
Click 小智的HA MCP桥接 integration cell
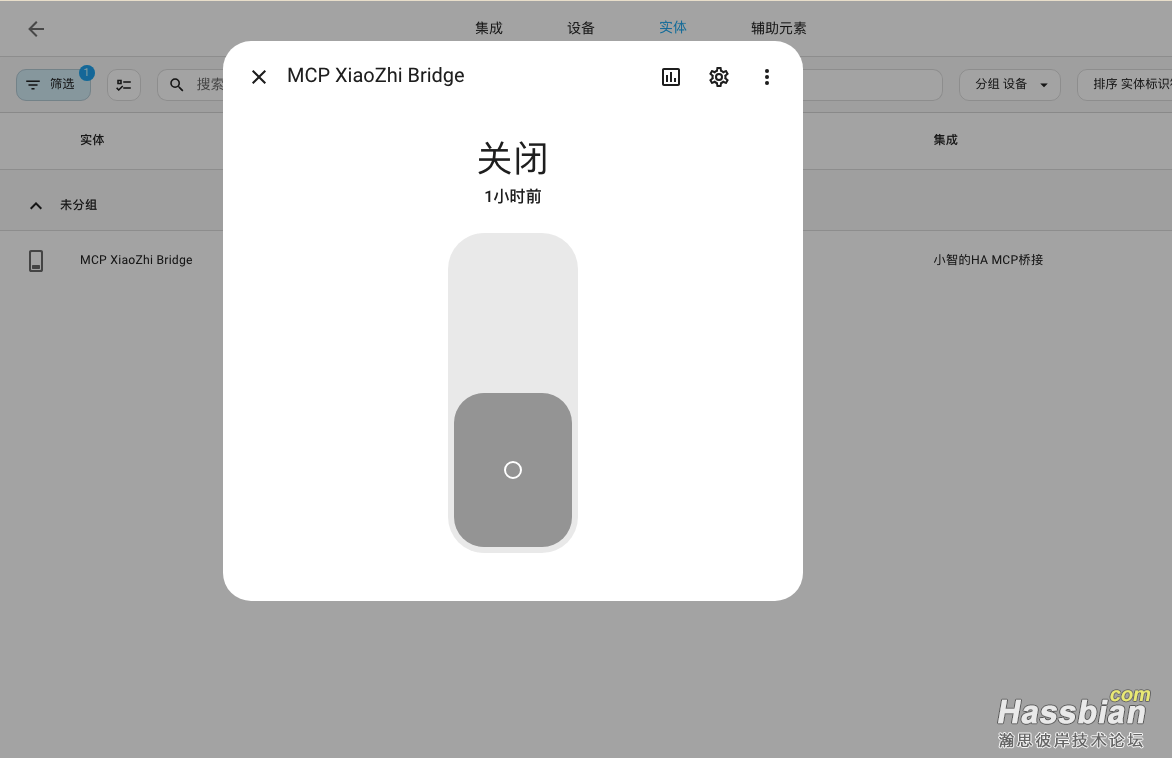click(988, 260)
